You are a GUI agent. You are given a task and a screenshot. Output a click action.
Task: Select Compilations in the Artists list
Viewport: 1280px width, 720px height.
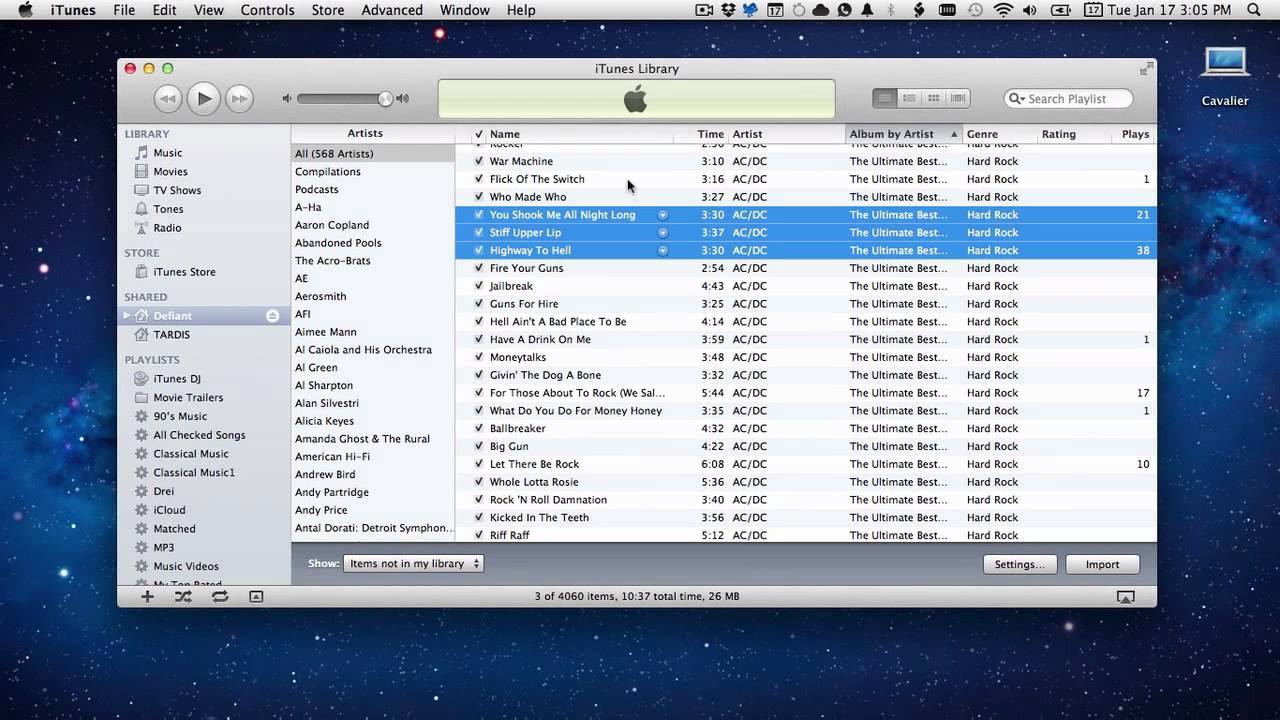(x=371, y=172)
